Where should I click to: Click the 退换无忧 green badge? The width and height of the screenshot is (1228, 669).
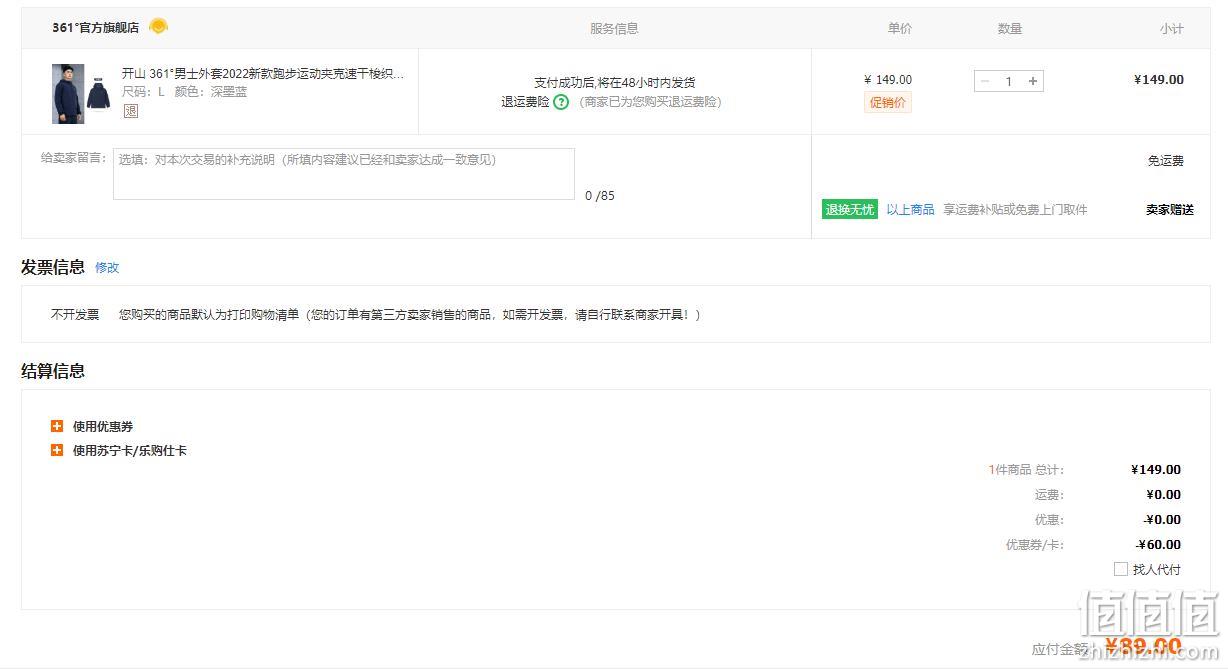click(850, 209)
